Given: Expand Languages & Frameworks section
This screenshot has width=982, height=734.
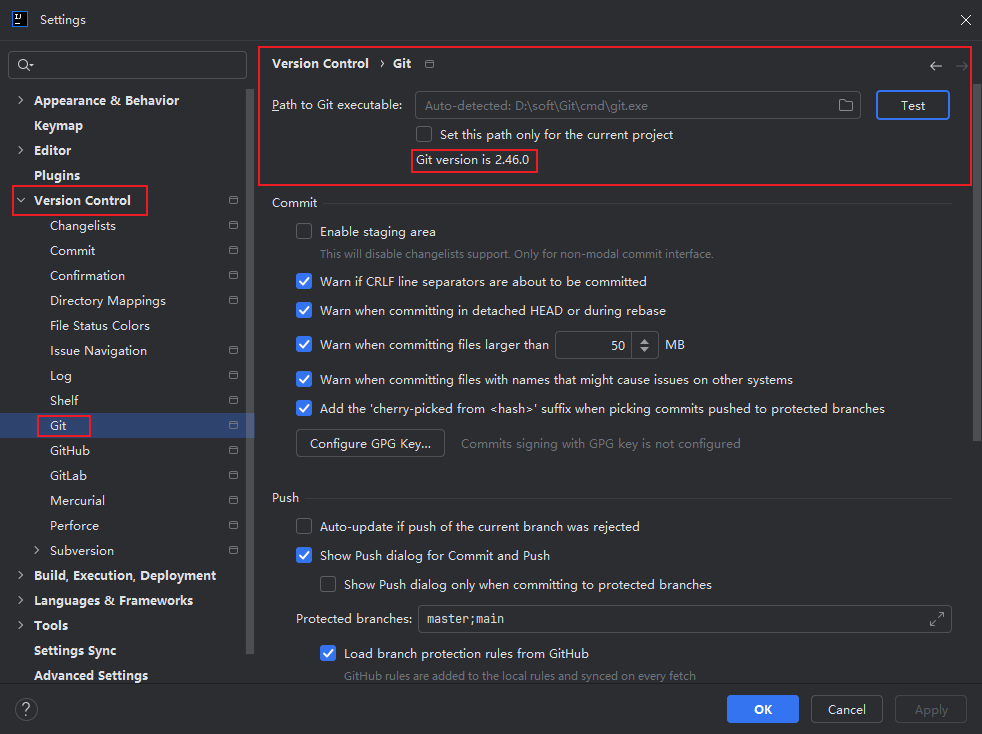Looking at the screenshot, I should [x=21, y=601].
